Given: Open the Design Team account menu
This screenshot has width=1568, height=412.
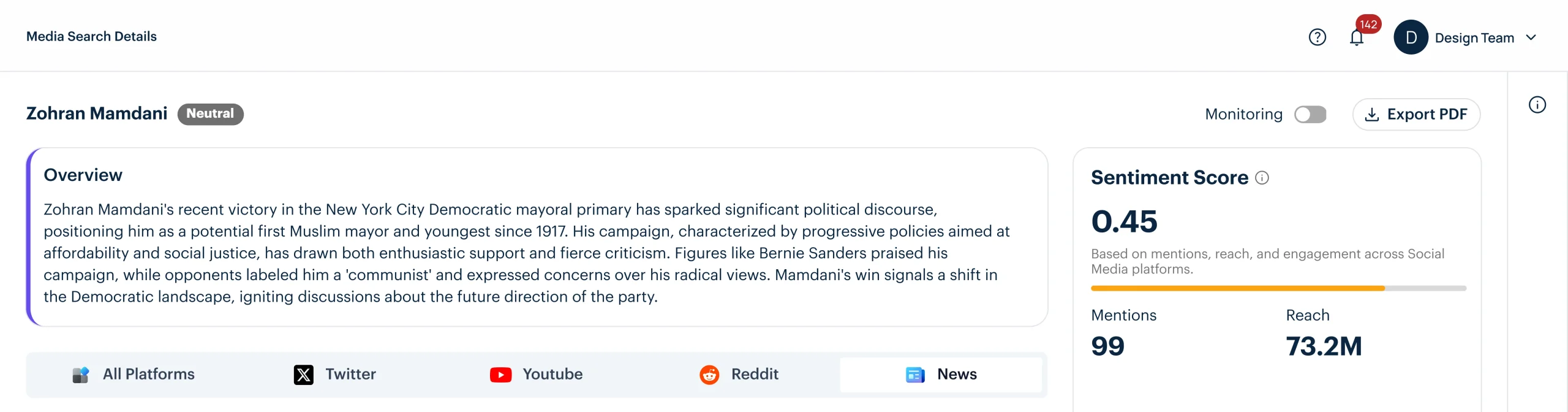Looking at the screenshot, I should coord(1465,37).
